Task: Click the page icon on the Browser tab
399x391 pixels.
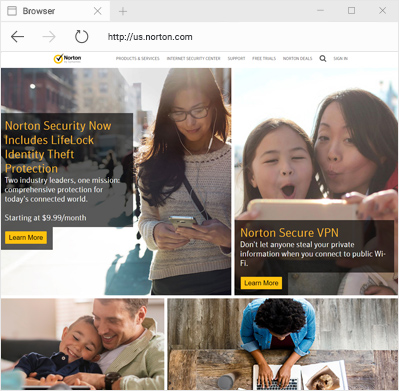Action: pyautogui.click(x=12, y=11)
